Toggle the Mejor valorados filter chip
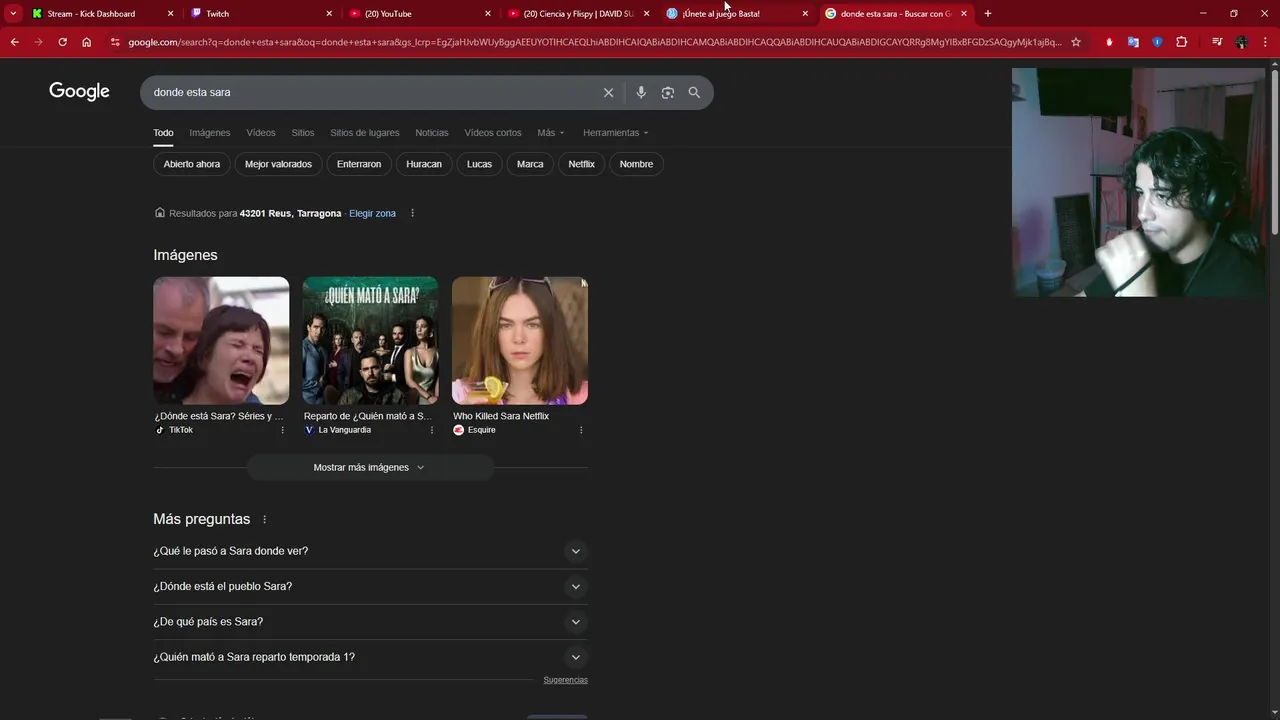This screenshot has width=1280, height=720. pyautogui.click(x=278, y=164)
